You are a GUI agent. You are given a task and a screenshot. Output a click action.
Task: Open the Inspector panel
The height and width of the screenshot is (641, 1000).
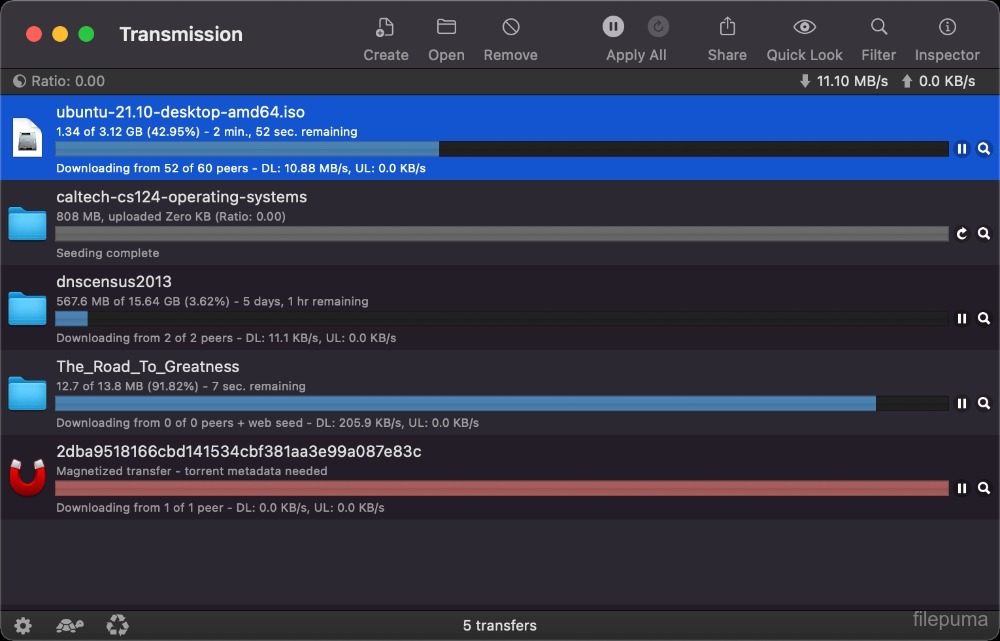(x=946, y=28)
